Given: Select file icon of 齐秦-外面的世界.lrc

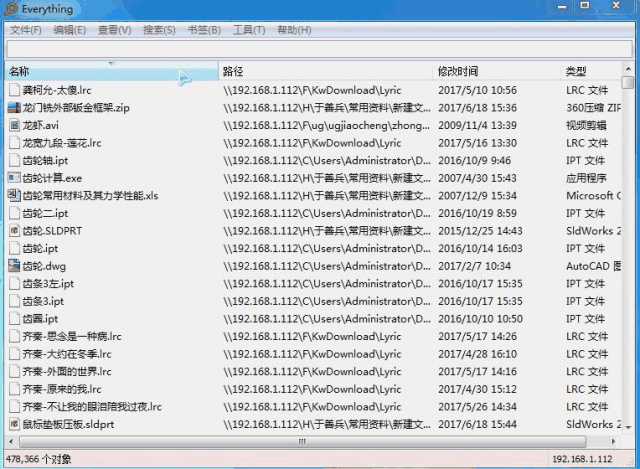Looking at the screenshot, I should 14,371.
